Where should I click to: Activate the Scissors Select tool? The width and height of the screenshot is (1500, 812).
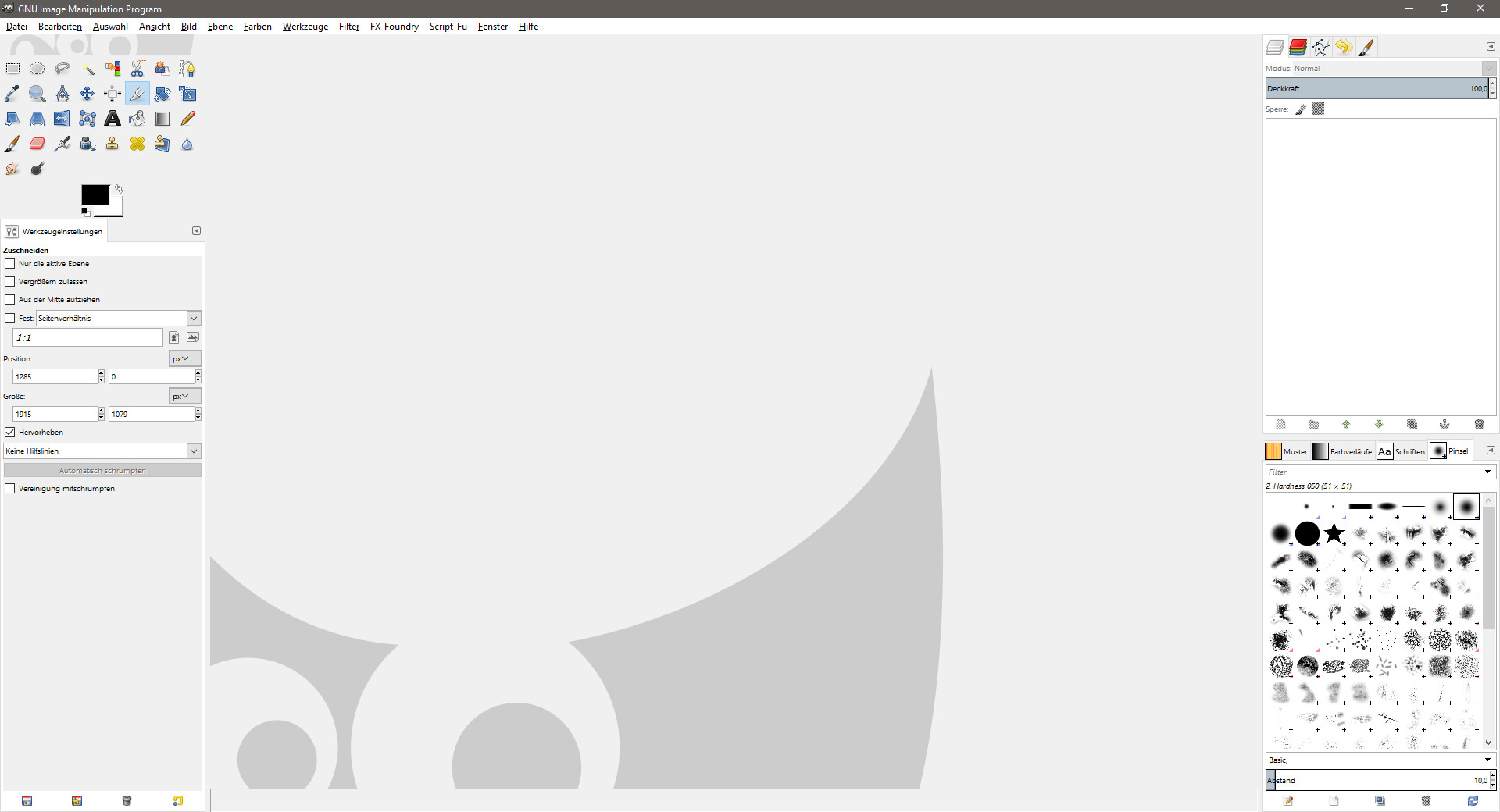[137, 69]
